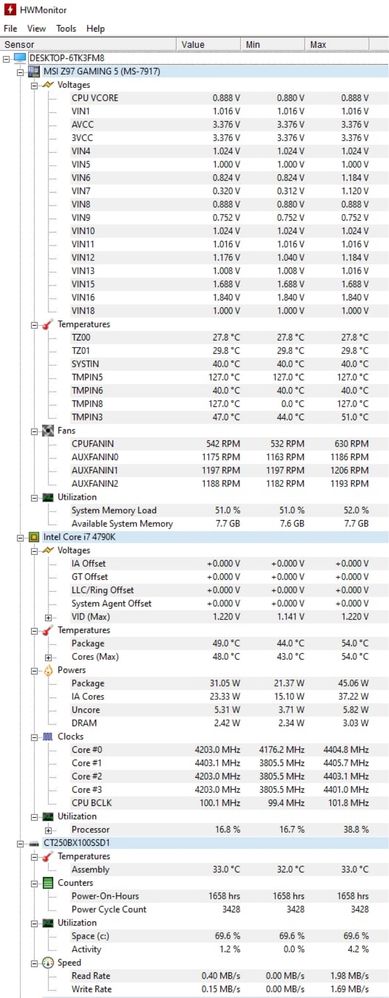389x998 pixels.
Task: Collapse the Speed group
Action: click(34, 963)
